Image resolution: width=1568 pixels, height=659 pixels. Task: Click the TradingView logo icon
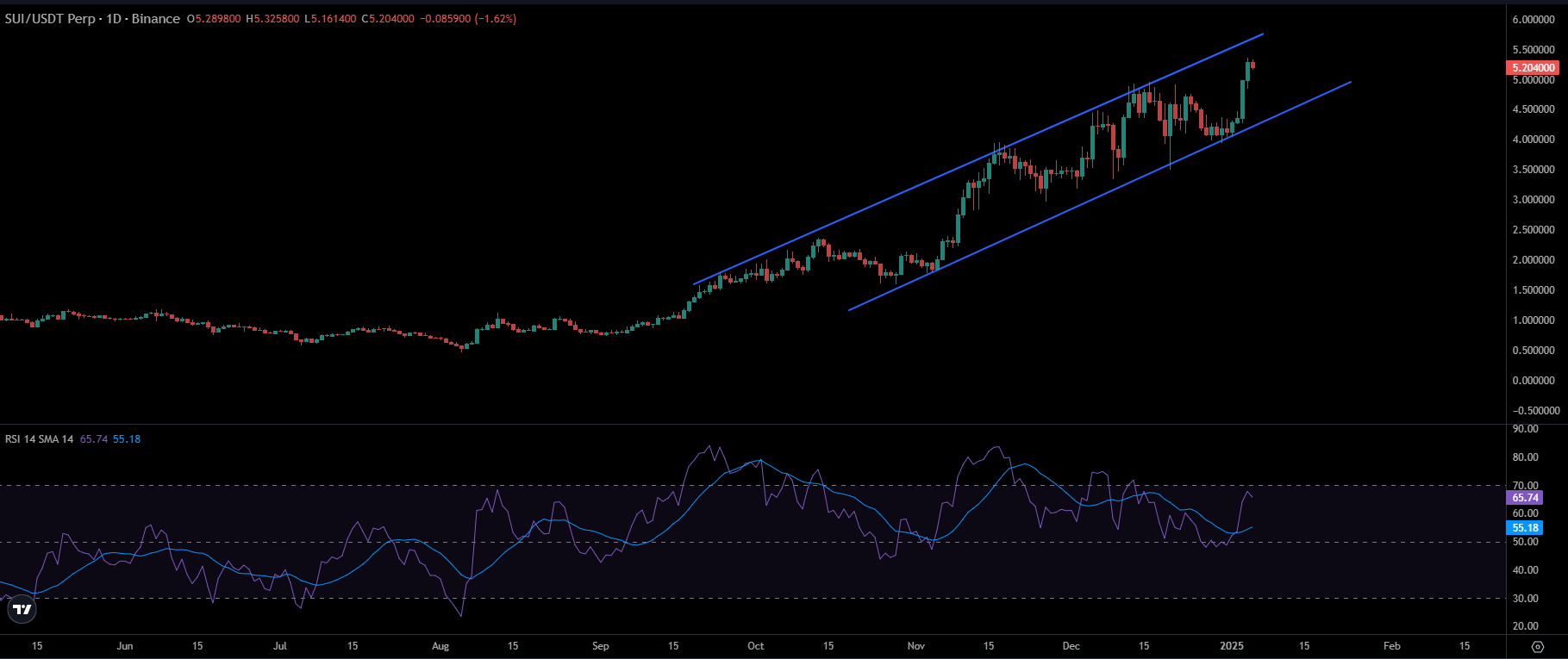click(22, 610)
